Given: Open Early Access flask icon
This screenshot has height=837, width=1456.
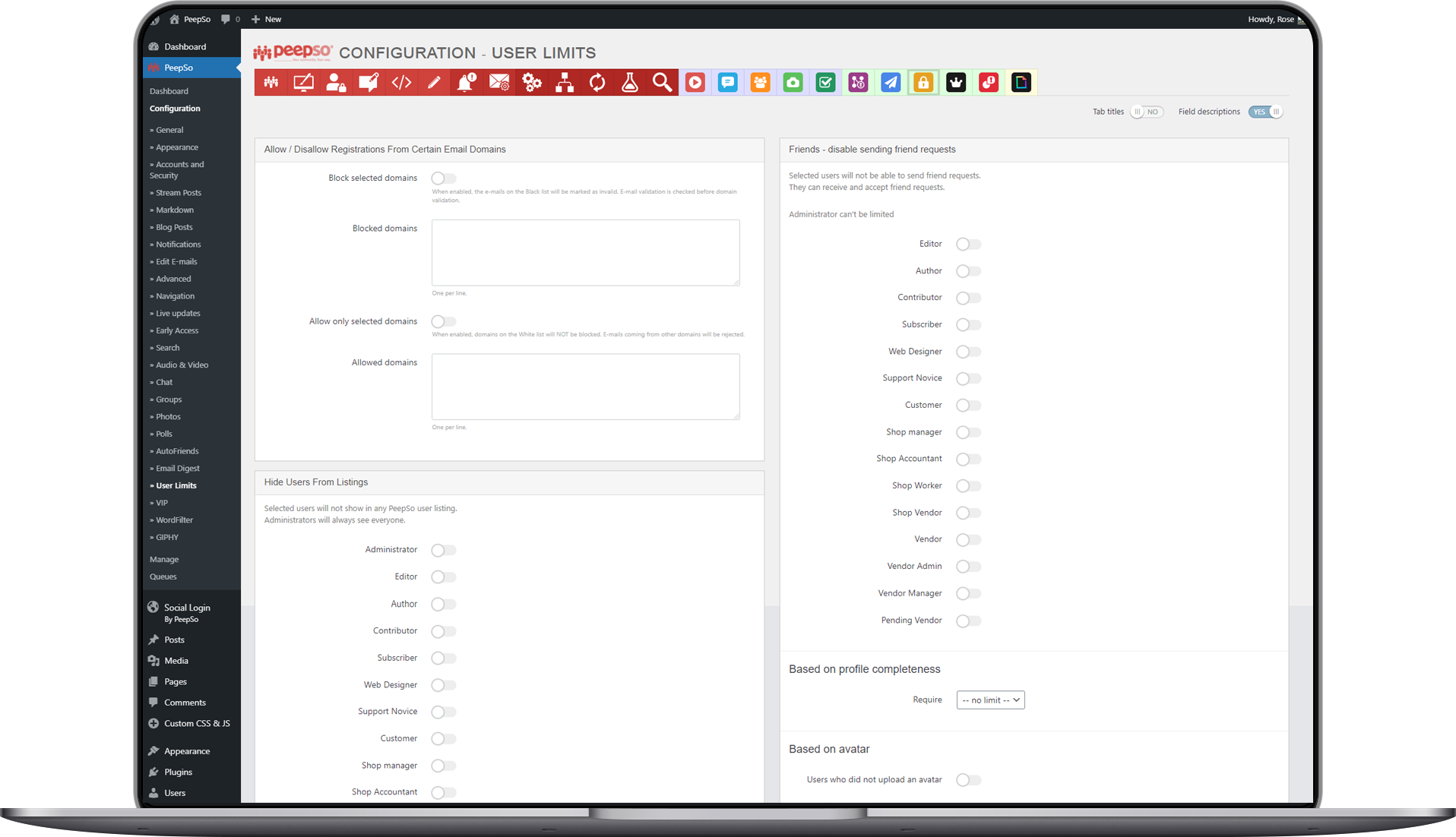Looking at the screenshot, I should [x=630, y=82].
